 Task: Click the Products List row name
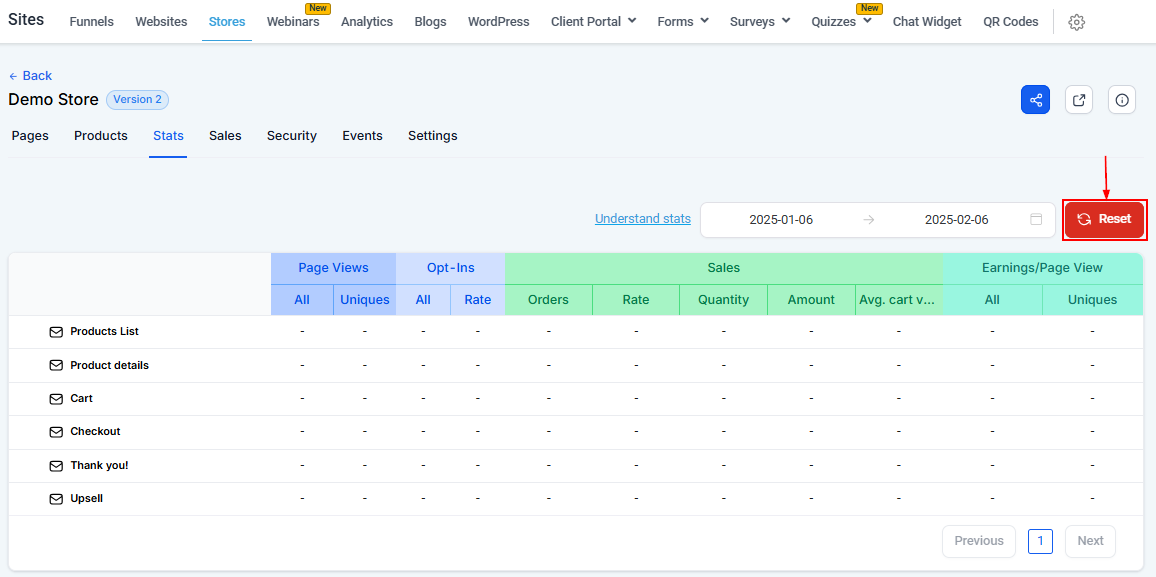105,332
